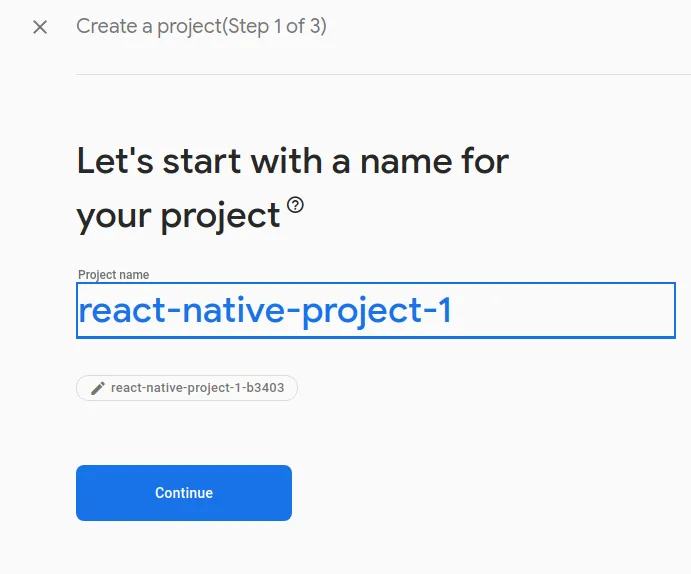
Task: Click the blue Continue button label
Action: [184, 493]
